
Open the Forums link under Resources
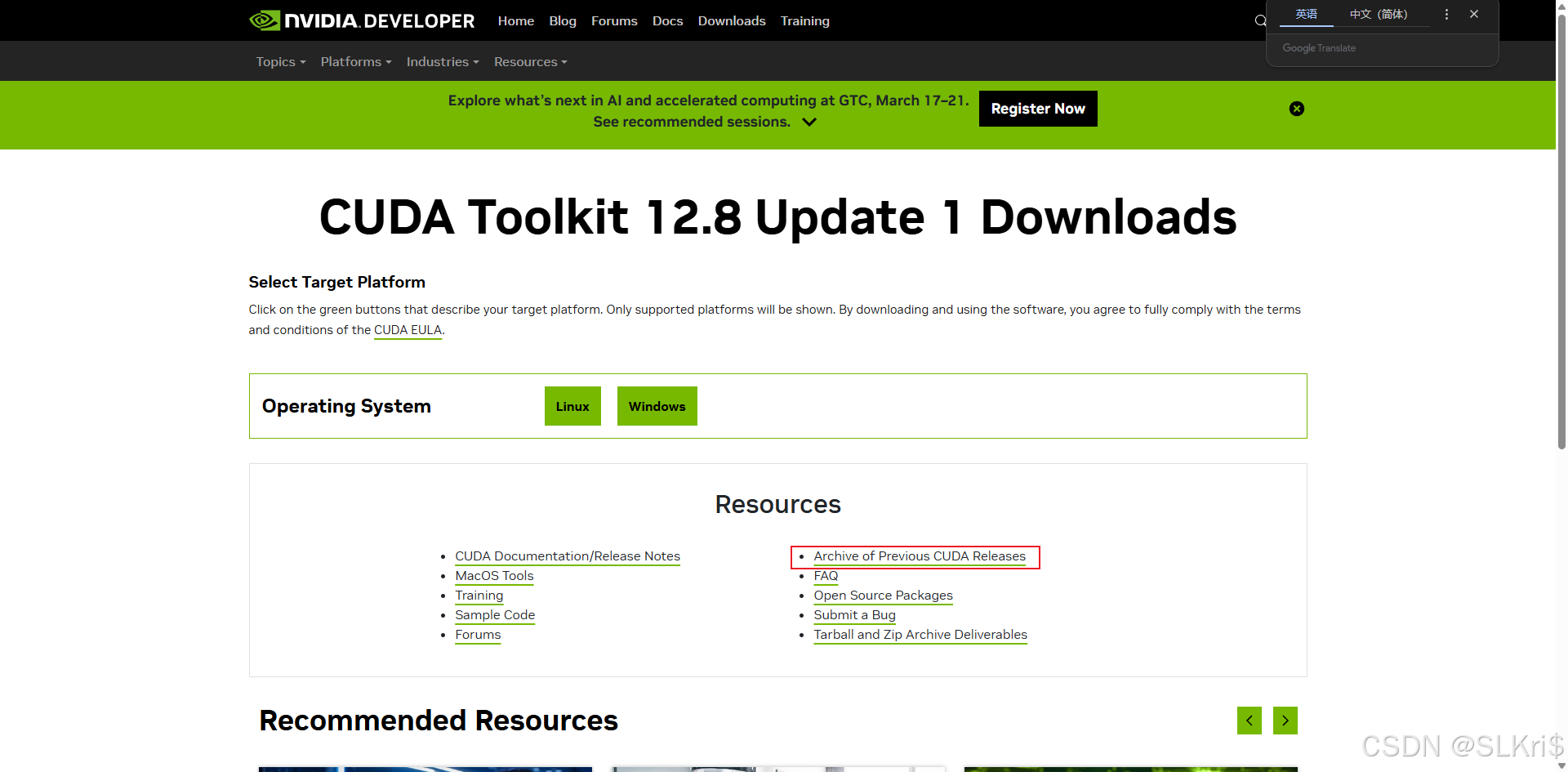click(x=478, y=635)
